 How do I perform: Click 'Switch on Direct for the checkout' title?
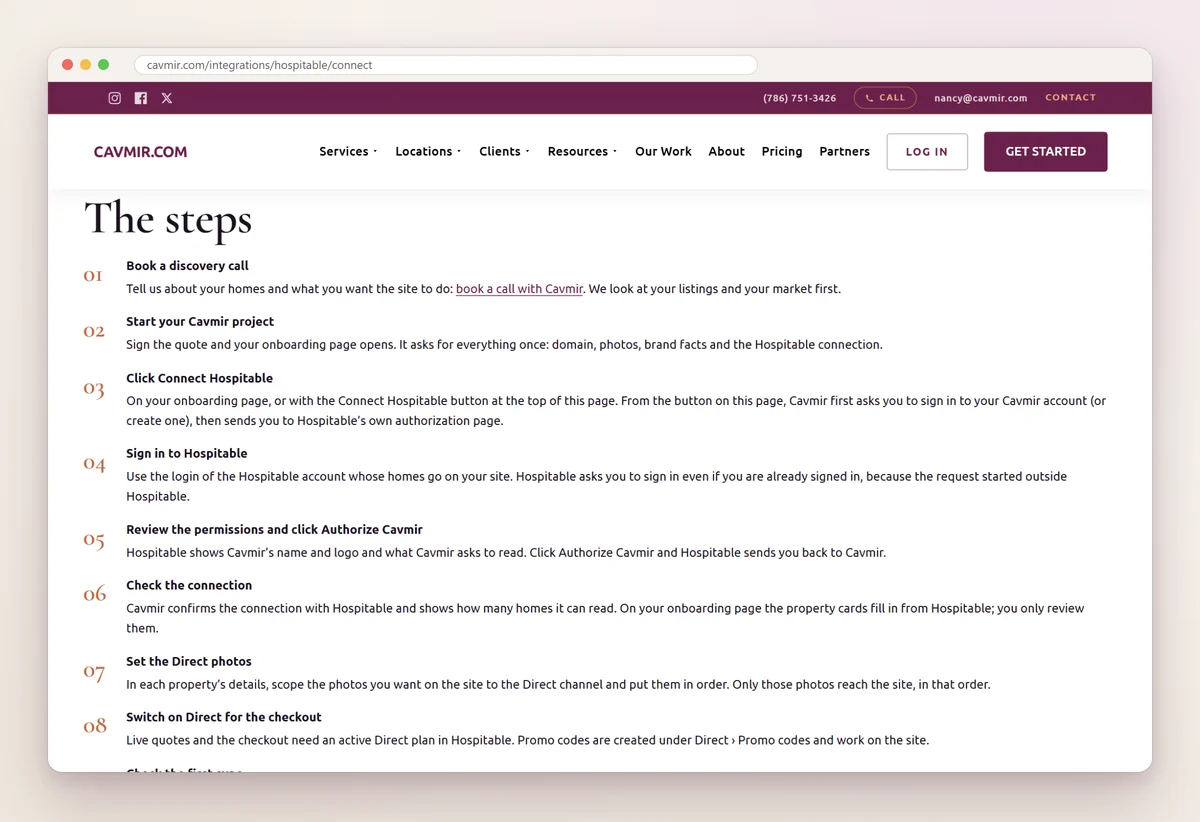pyautogui.click(x=224, y=718)
